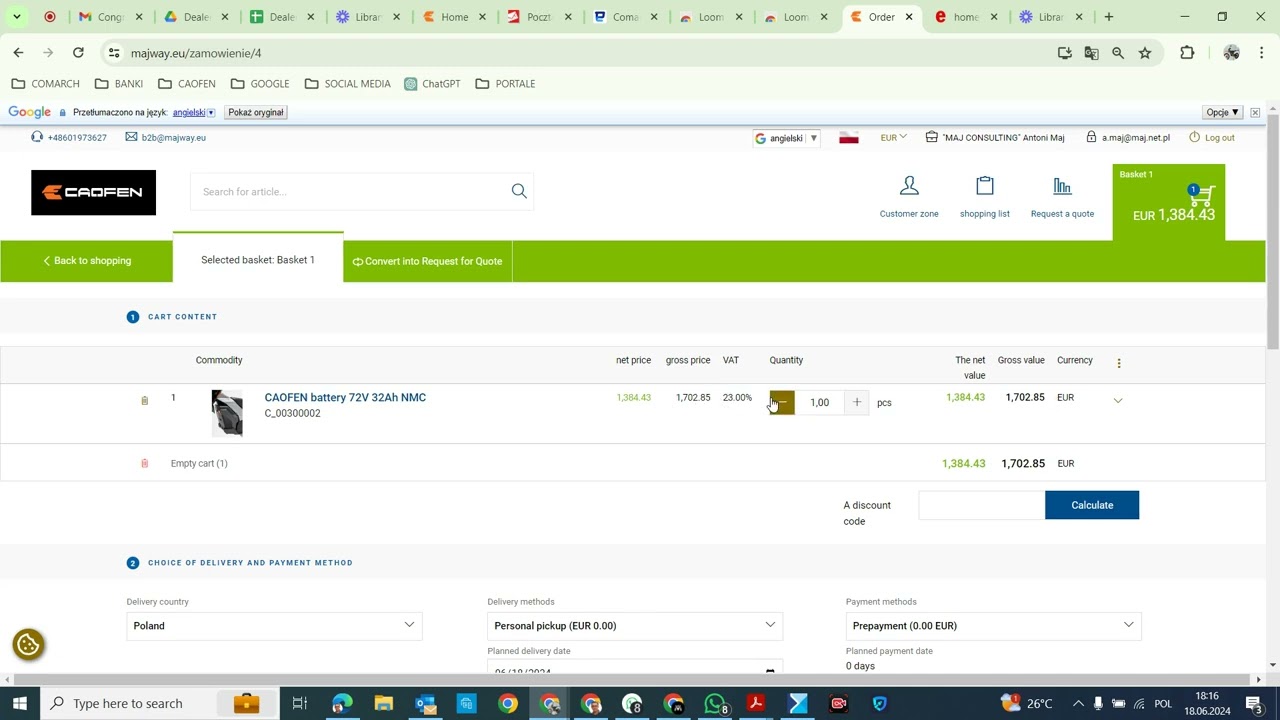Open the SOCIAL MEDIA bookmarks folder
Viewport: 1280px width, 720px height.
(348, 84)
